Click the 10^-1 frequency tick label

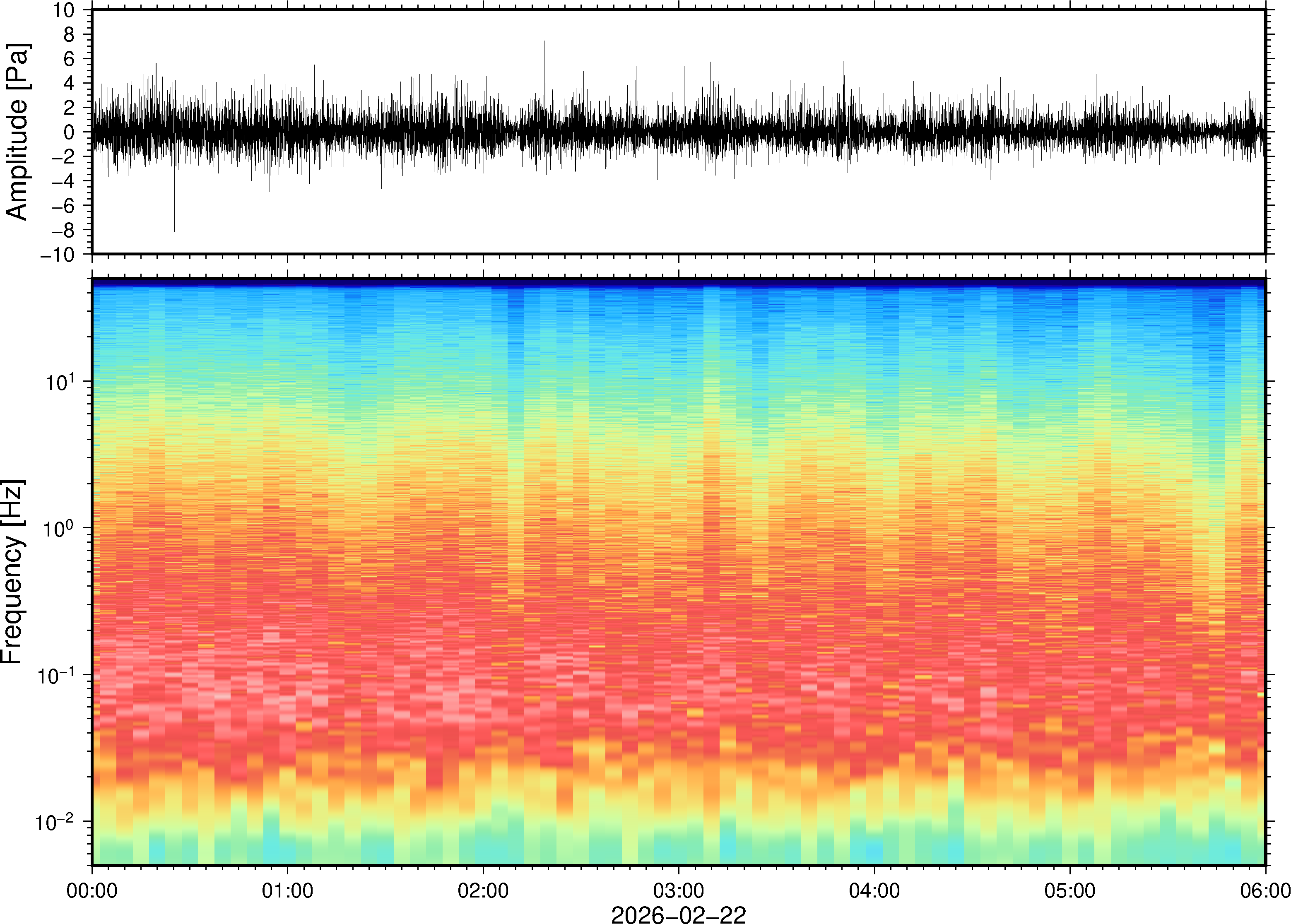point(54,676)
